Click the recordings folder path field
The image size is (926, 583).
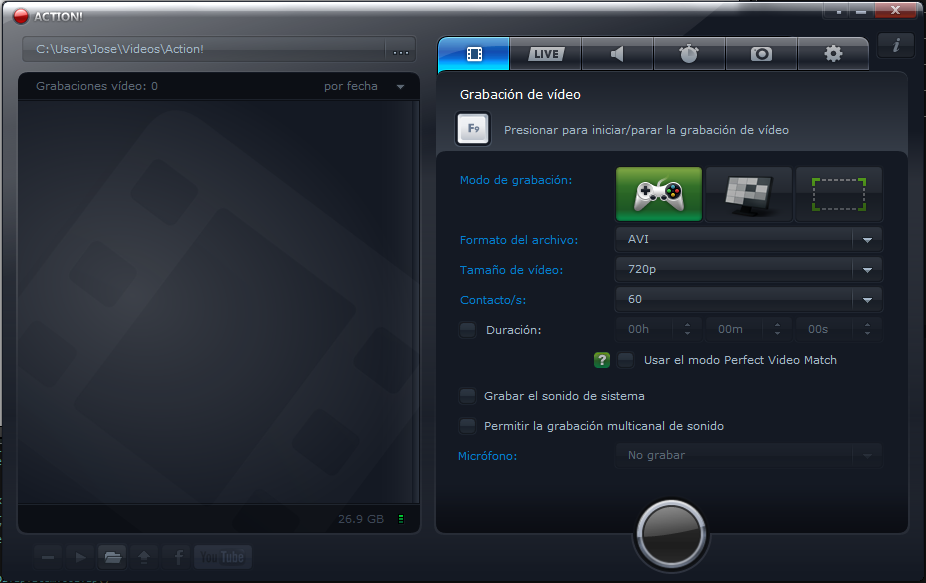coord(204,49)
